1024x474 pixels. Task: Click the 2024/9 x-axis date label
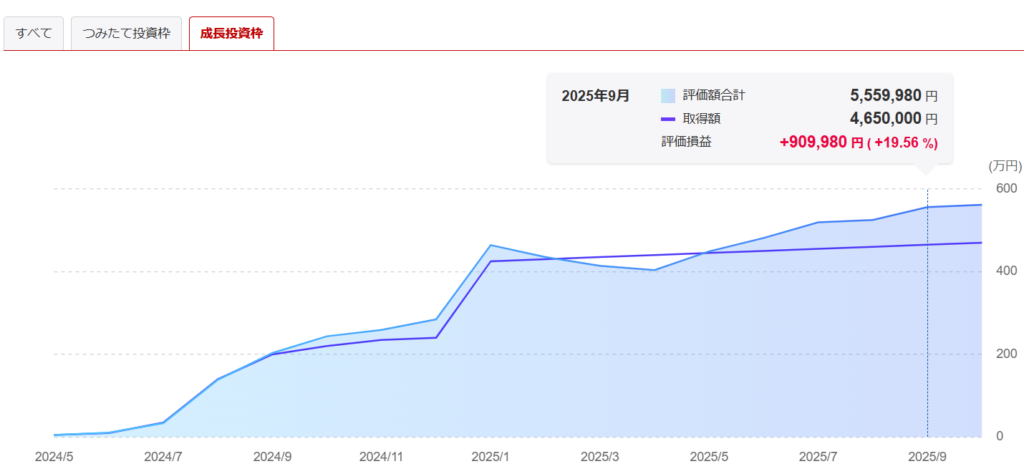point(272,456)
